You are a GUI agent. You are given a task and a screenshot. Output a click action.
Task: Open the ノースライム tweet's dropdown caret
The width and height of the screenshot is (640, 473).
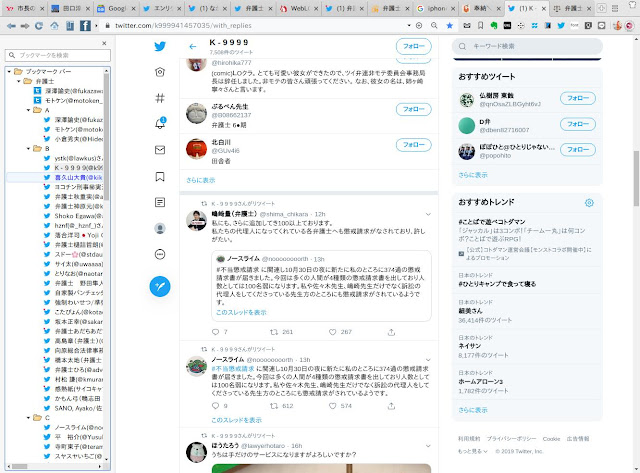click(x=428, y=360)
